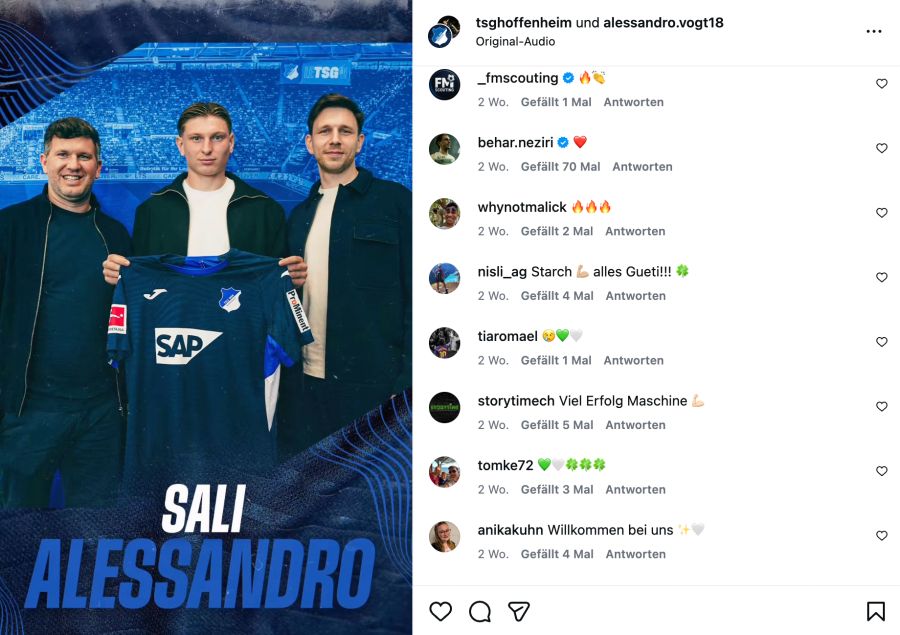Visit alessandro.vogt18 profile link
This screenshot has height=635, width=900.
tap(663, 23)
